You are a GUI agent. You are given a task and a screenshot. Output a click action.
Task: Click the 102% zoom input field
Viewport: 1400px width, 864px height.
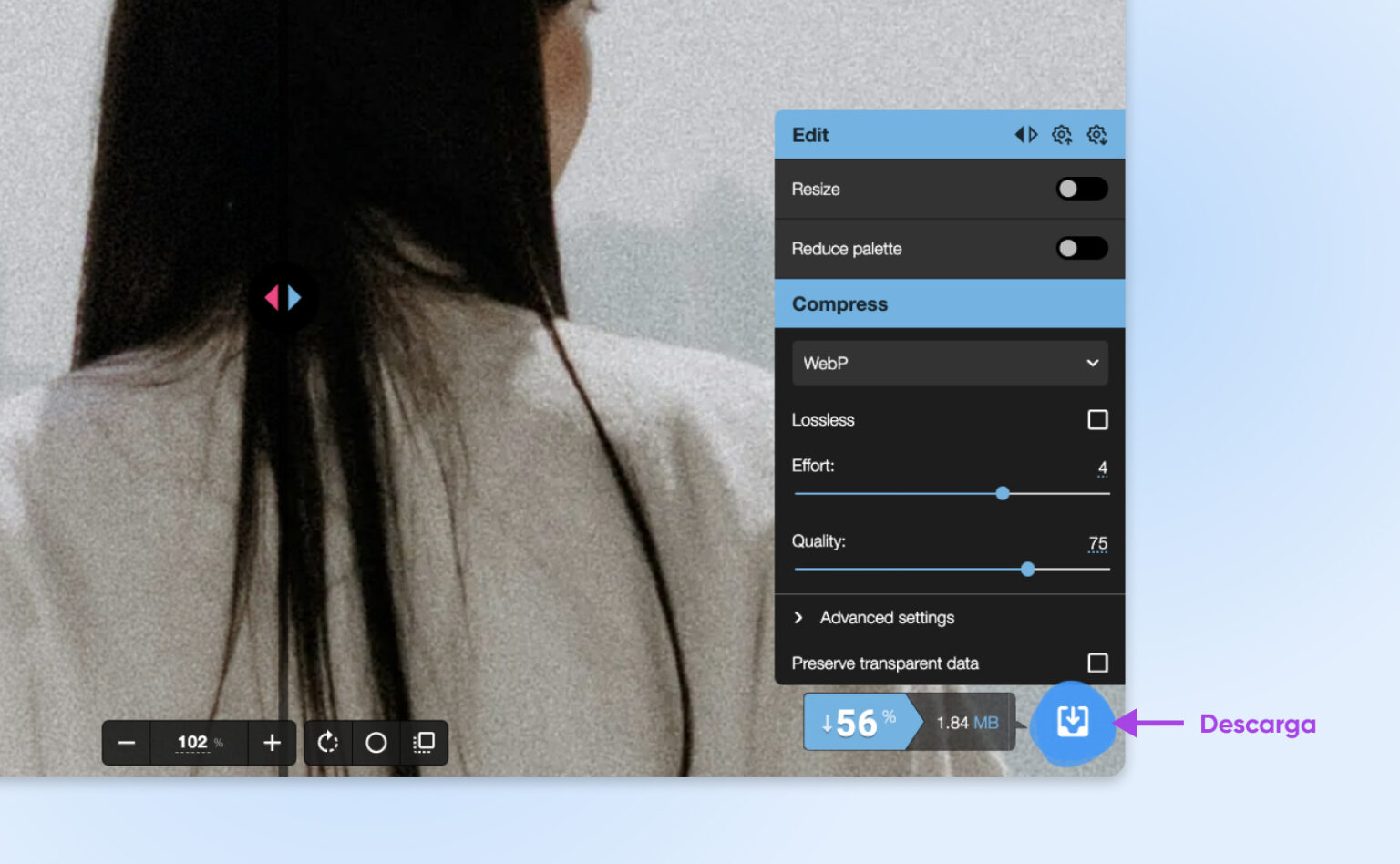192,743
